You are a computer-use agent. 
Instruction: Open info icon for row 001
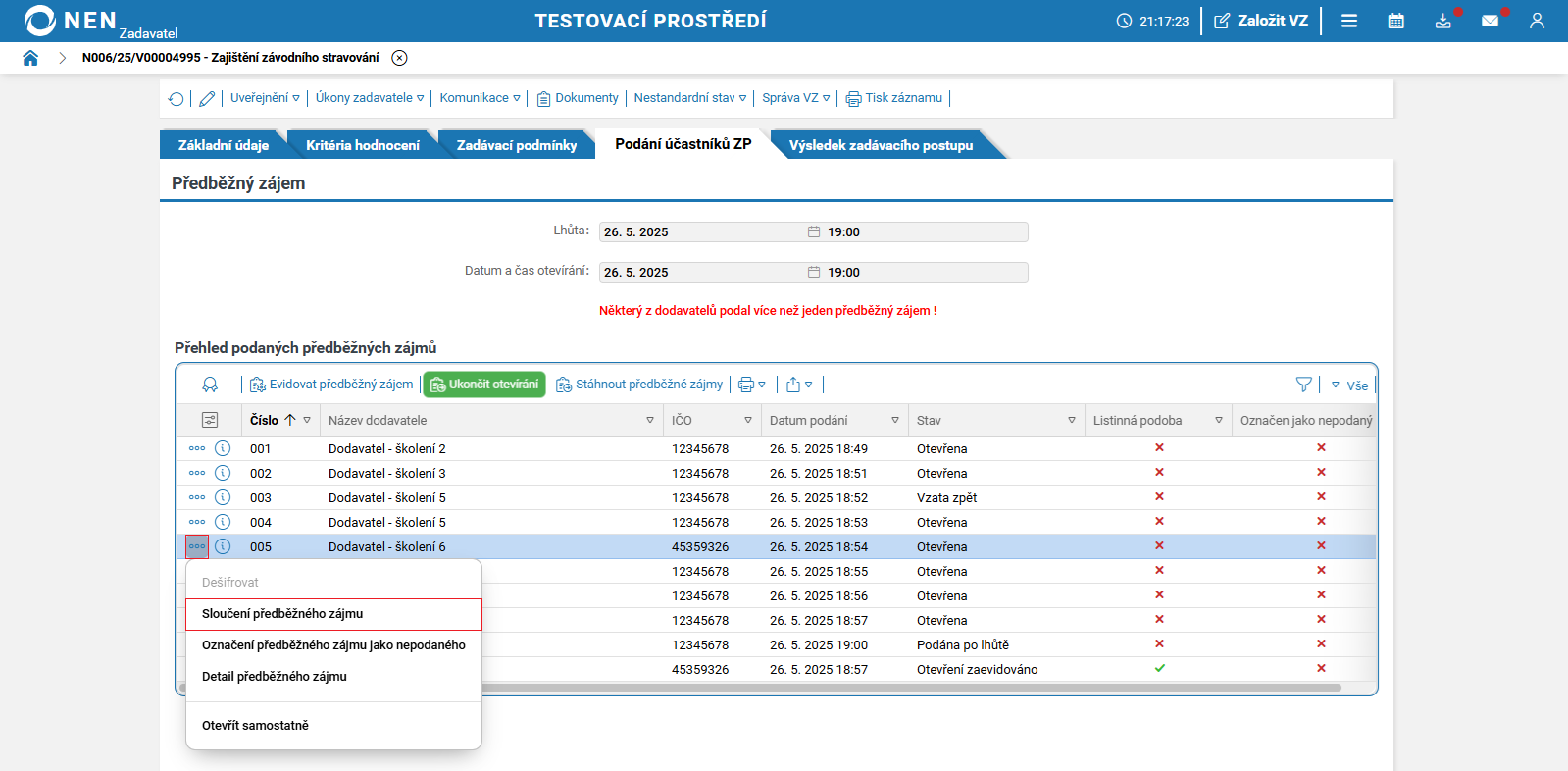[x=223, y=448]
